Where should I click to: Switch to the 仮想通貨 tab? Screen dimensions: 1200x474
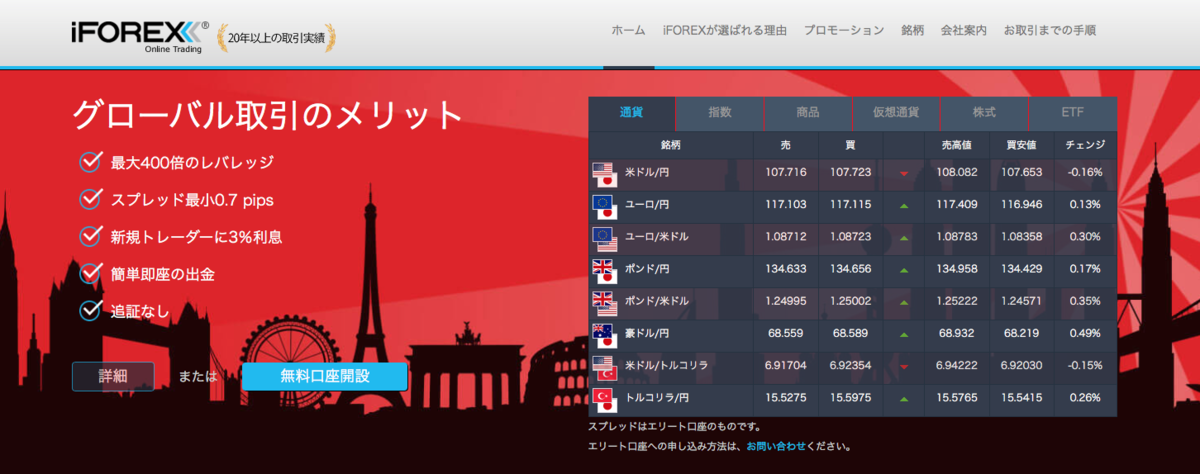[x=896, y=113]
